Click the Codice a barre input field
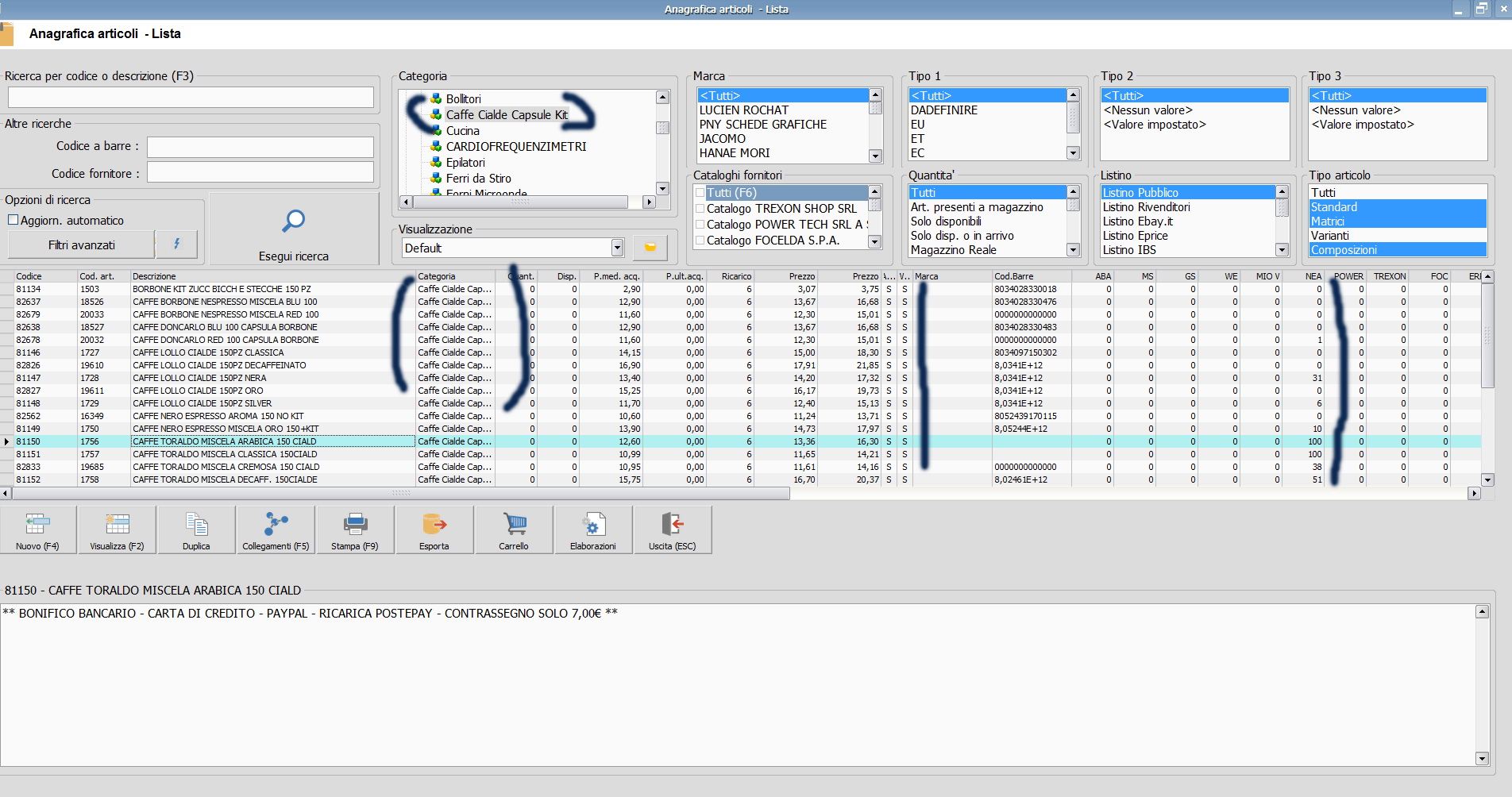This screenshot has width=1512, height=797. (x=260, y=147)
